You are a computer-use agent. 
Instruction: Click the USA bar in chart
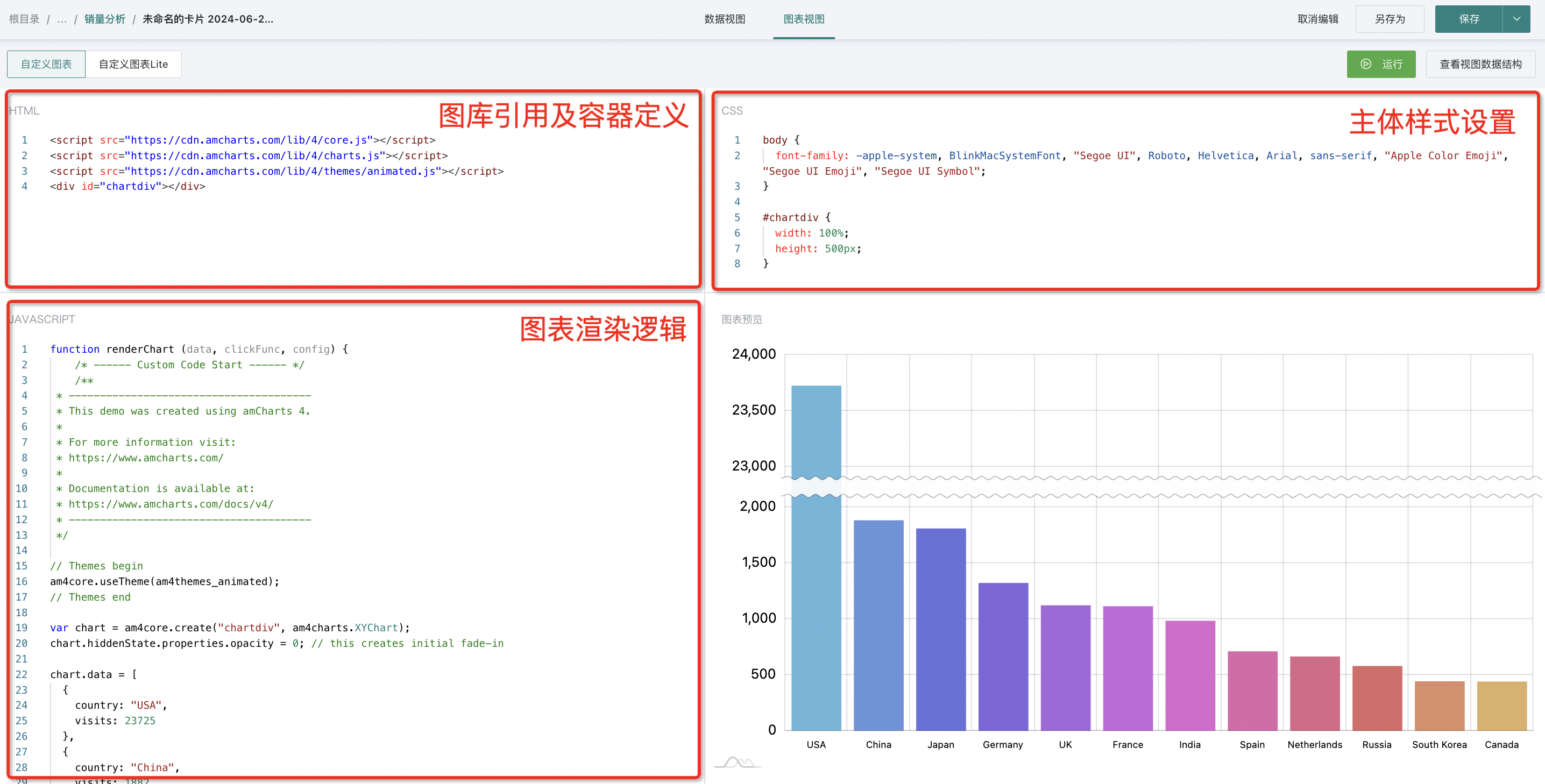click(x=816, y=558)
